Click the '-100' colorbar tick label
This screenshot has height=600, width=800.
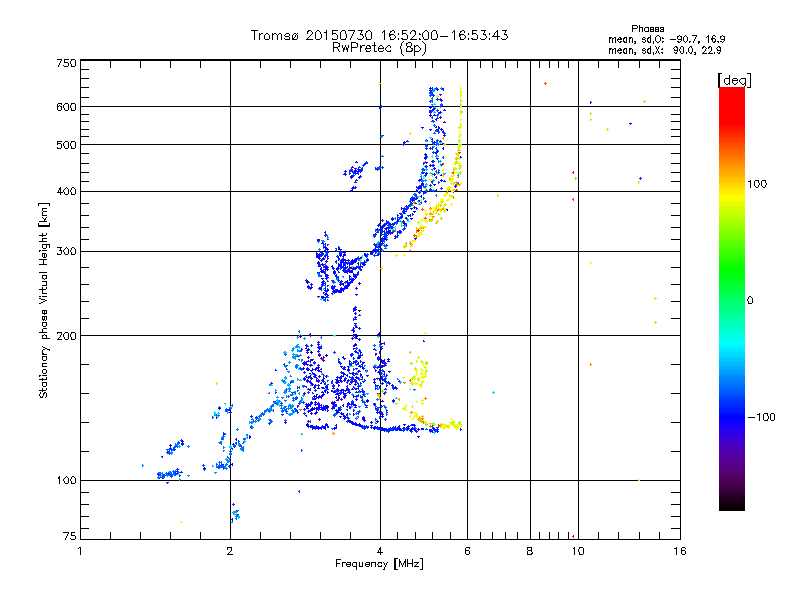tap(762, 417)
